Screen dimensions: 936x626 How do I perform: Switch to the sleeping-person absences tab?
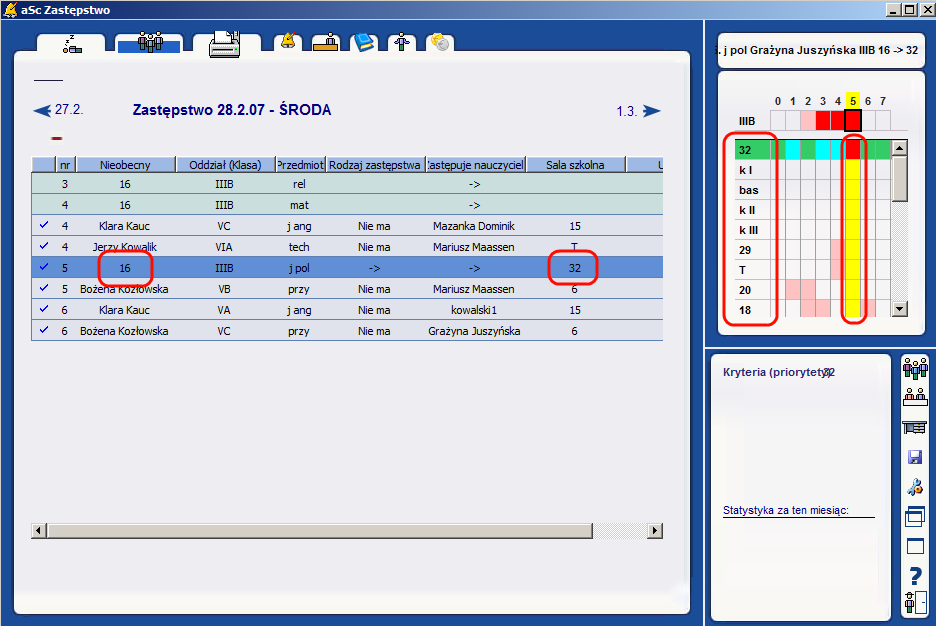[x=71, y=44]
